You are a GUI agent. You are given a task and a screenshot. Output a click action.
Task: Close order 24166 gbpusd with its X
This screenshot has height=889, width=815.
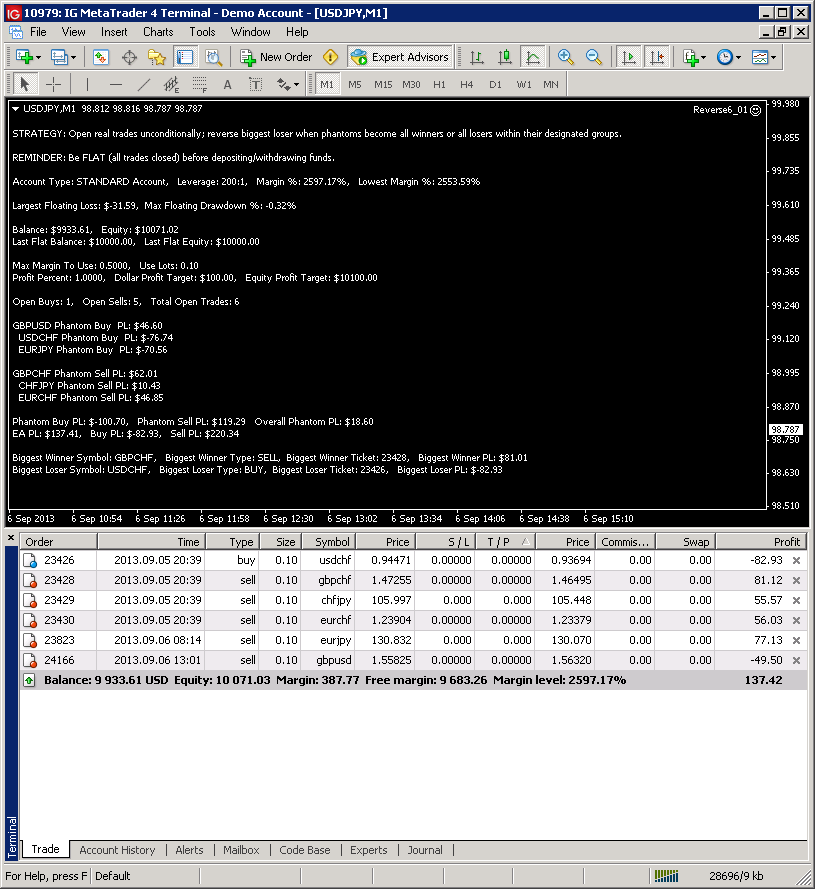796,661
